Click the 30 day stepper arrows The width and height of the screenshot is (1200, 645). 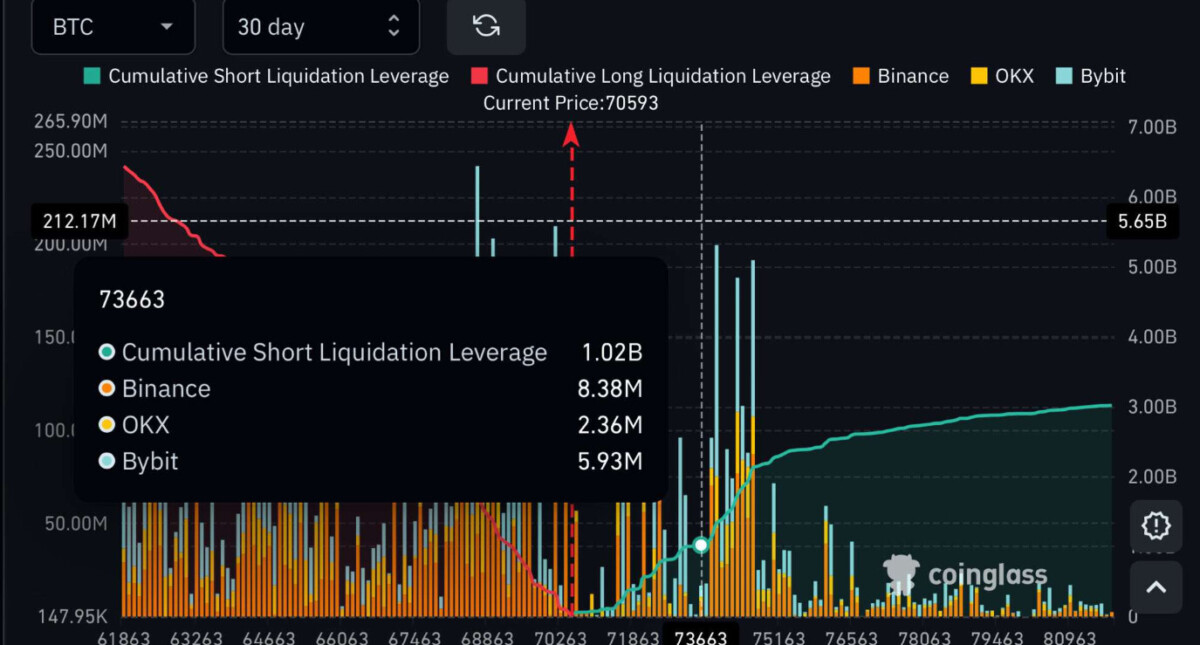coord(394,27)
